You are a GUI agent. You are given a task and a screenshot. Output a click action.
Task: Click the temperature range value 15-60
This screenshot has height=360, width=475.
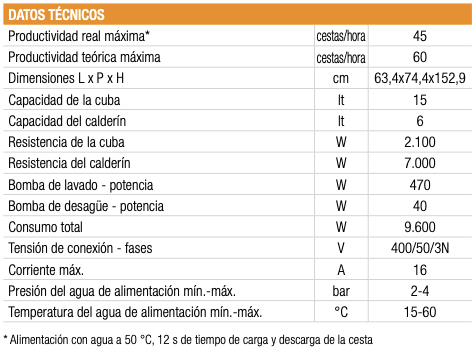point(420,312)
